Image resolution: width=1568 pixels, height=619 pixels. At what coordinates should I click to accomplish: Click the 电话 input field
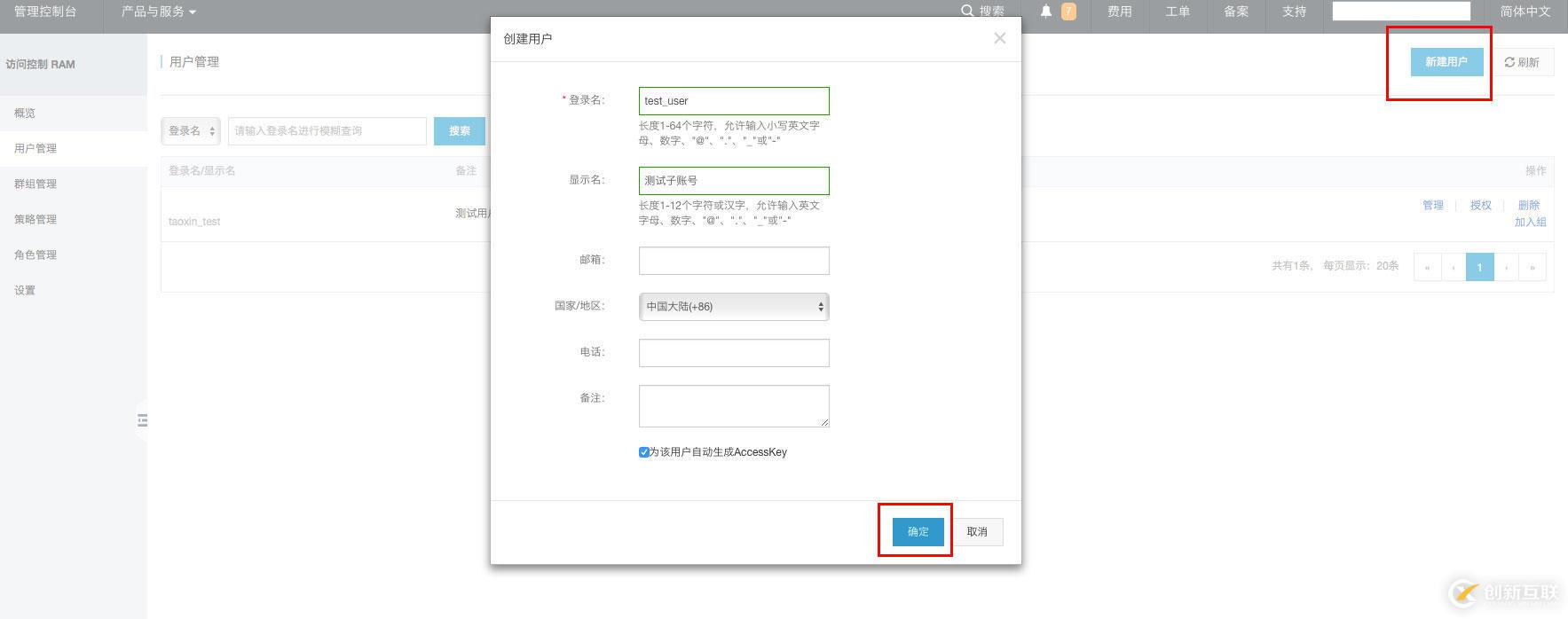pos(734,353)
